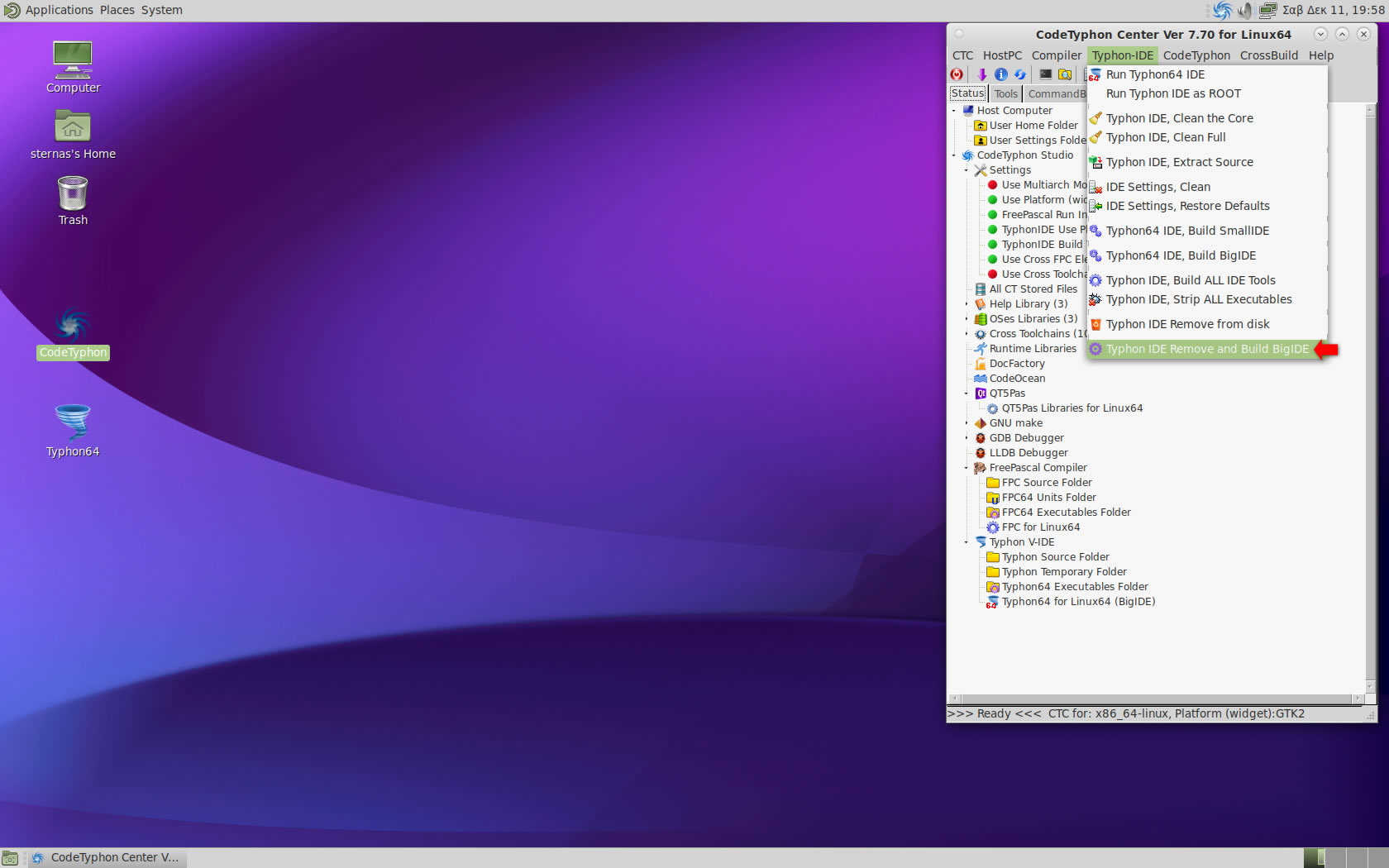Choose Typhon64 IDE, Build BigIDE
Viewport: 1389px width, 868px height.
pyautogui.click(x=1207, y=255)
